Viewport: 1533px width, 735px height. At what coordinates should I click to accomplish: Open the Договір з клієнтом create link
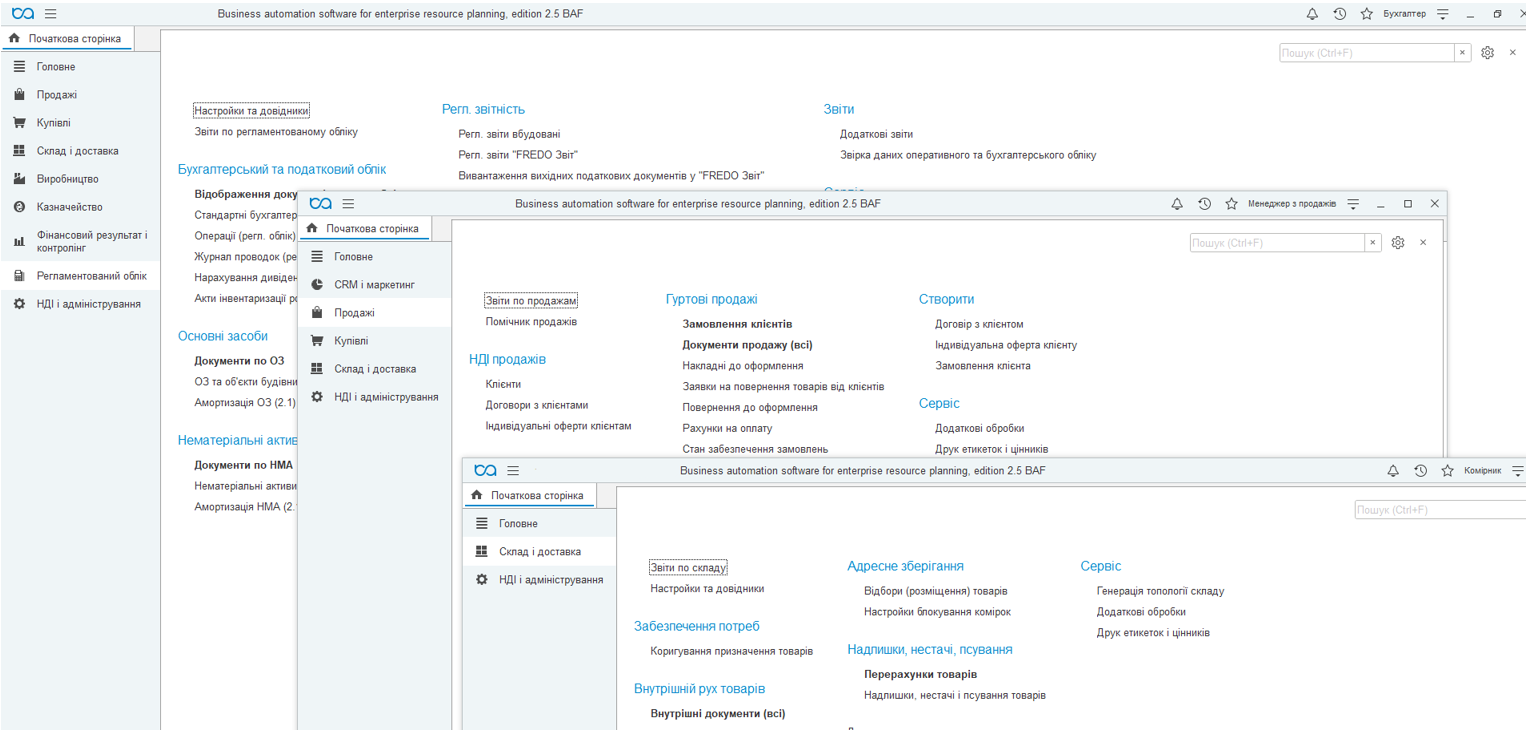pos(978,324)
